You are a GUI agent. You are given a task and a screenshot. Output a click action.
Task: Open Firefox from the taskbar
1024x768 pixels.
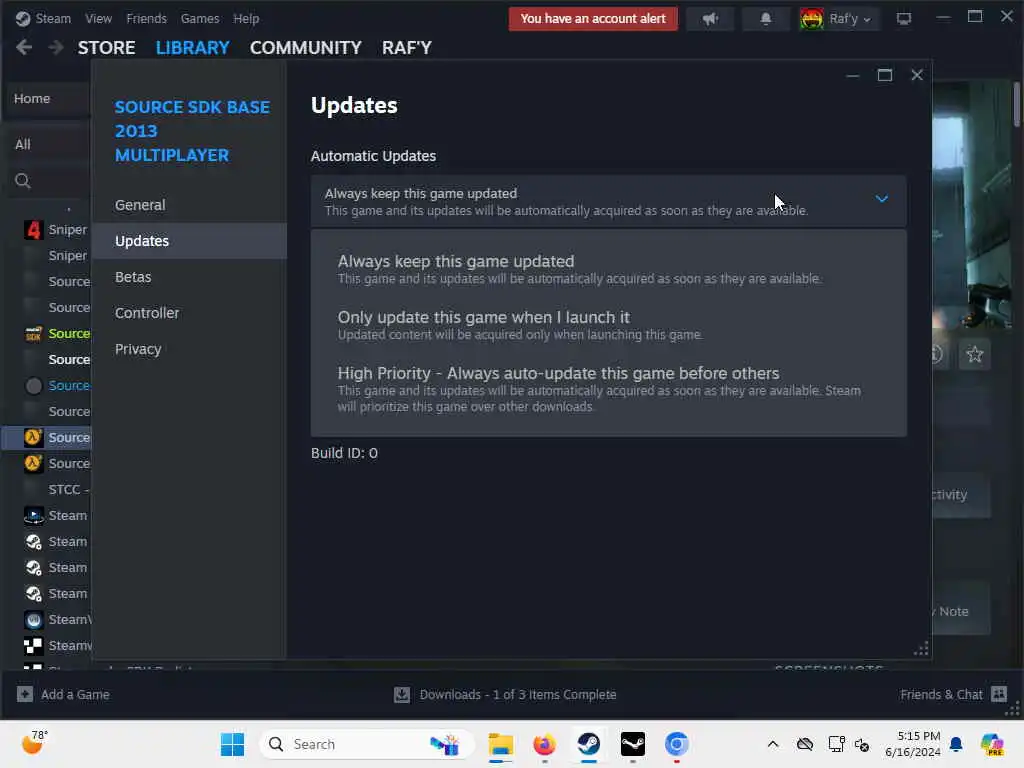(545, 744)
